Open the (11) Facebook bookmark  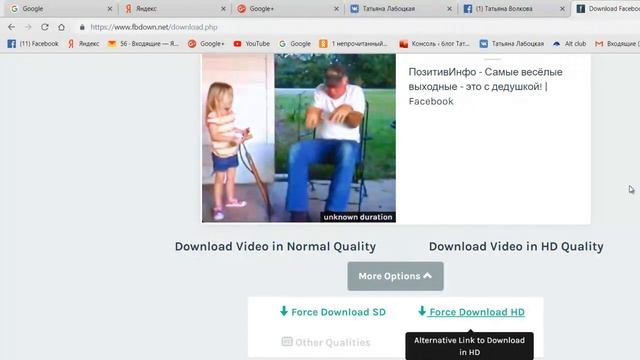(x=33, y=44)
